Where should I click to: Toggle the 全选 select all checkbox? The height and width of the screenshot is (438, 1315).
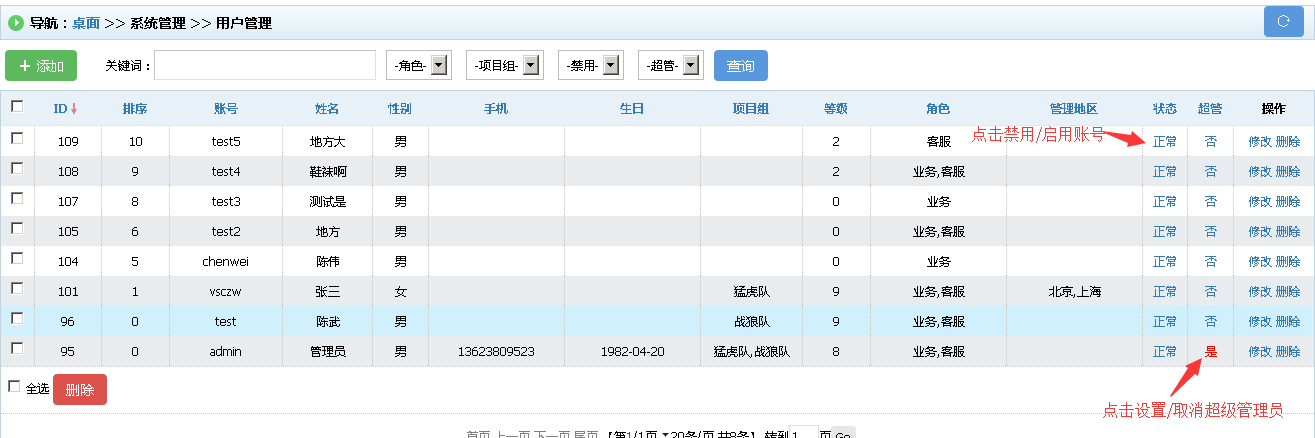pyautogui.click(x=14, y=386)
